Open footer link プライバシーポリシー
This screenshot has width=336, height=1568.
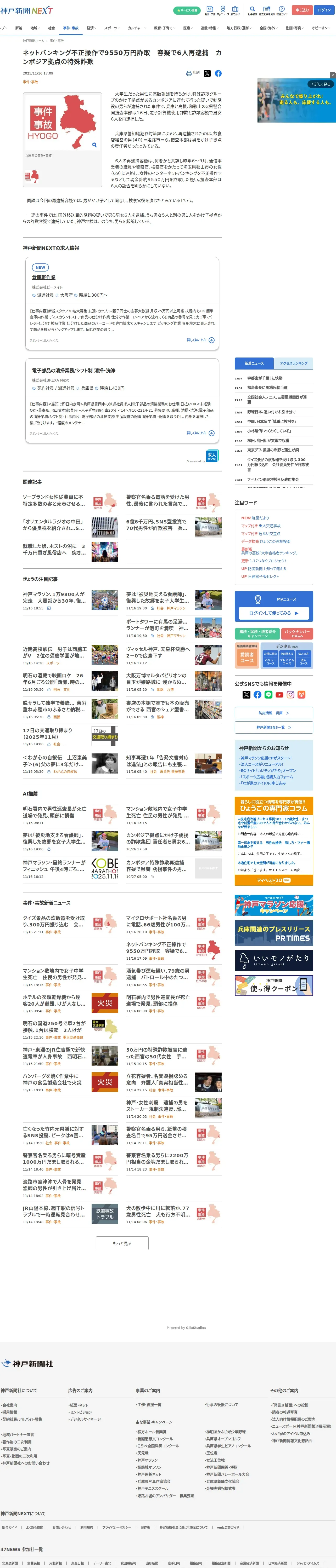point(116,1527)
